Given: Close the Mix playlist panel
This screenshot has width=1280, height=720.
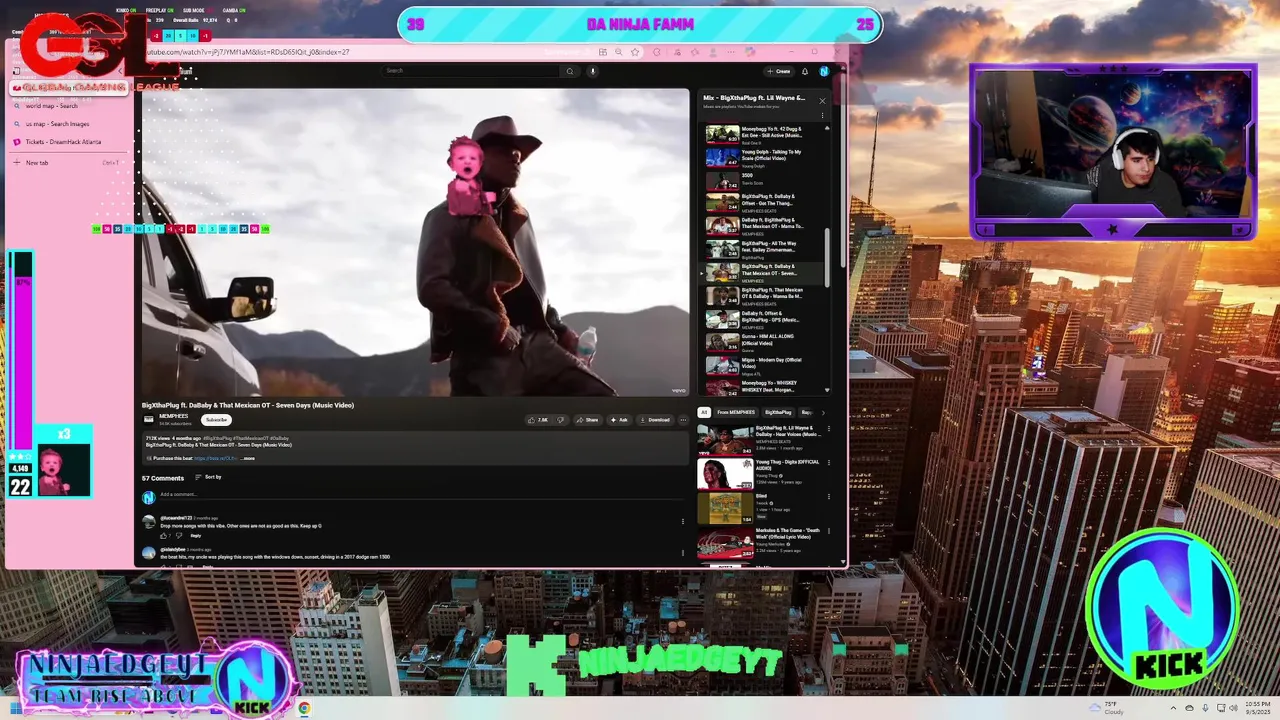Looking at the screenshot, I should [x=822, y=100].
